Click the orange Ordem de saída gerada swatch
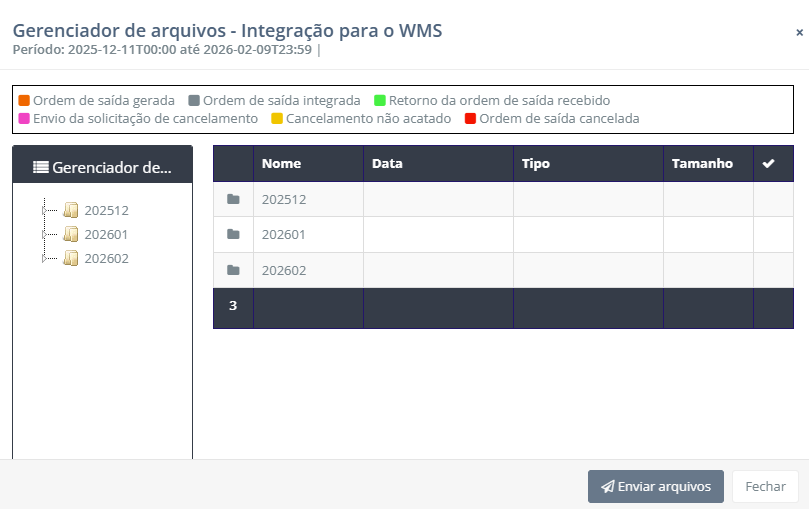The height and width of the screenshot is (509, 809). (x=24, y=101)
